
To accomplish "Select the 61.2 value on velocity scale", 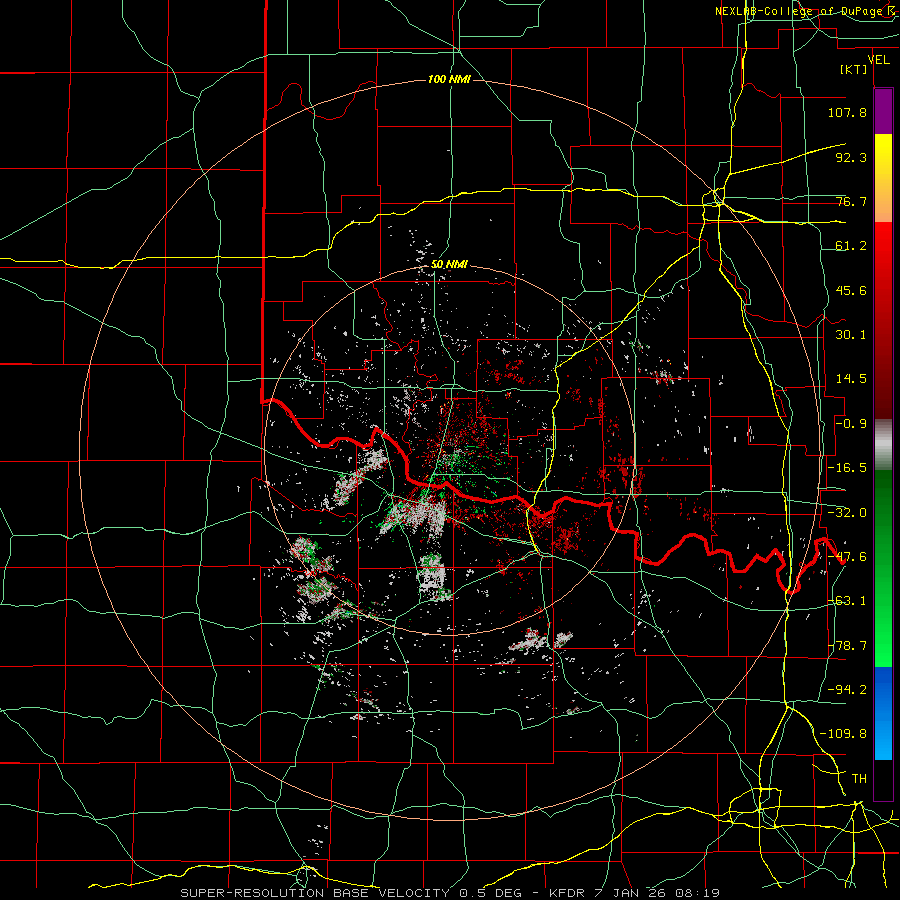I will pos(851,246).
